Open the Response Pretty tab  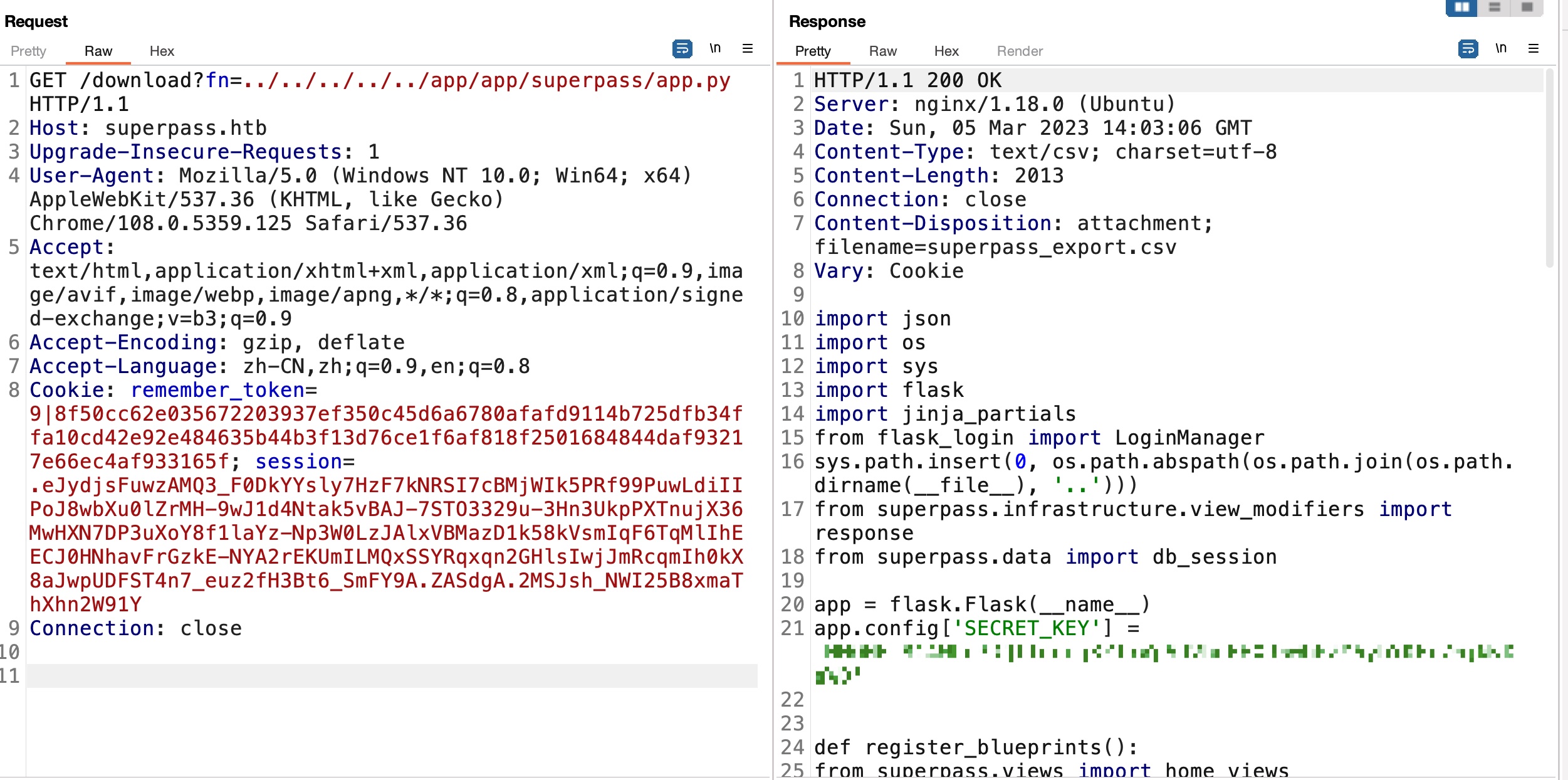pyautogui.click(x=813, y=51)
